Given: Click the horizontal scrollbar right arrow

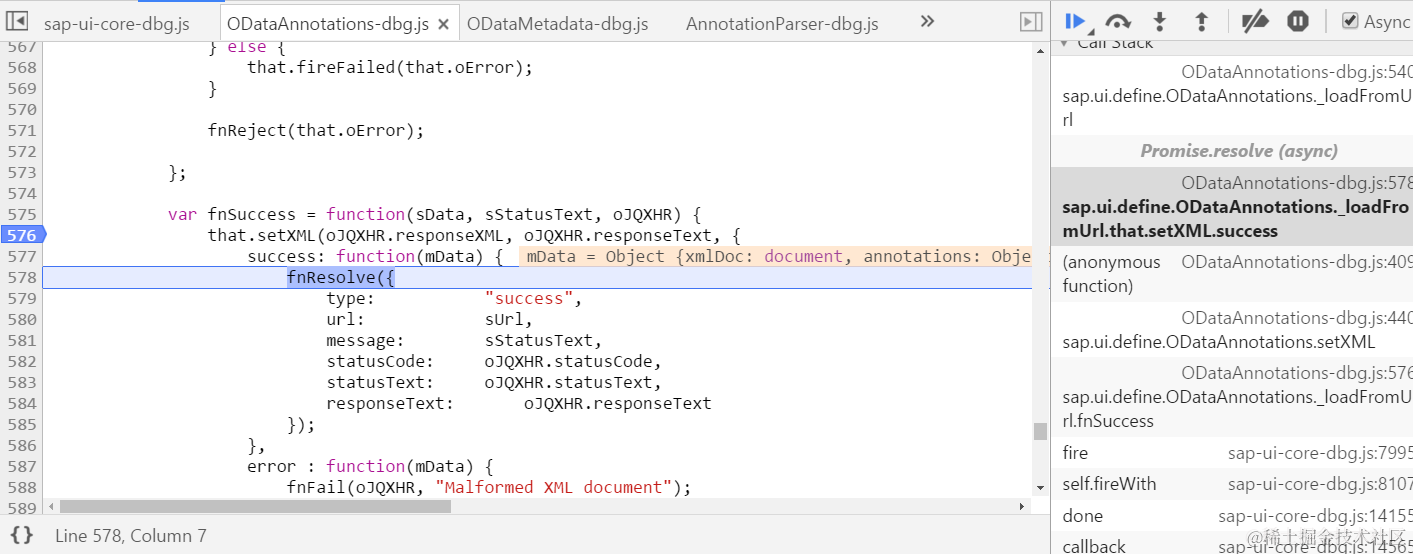Looking at the screenshot, I should pyautogui.click(x=1022, y=506).
